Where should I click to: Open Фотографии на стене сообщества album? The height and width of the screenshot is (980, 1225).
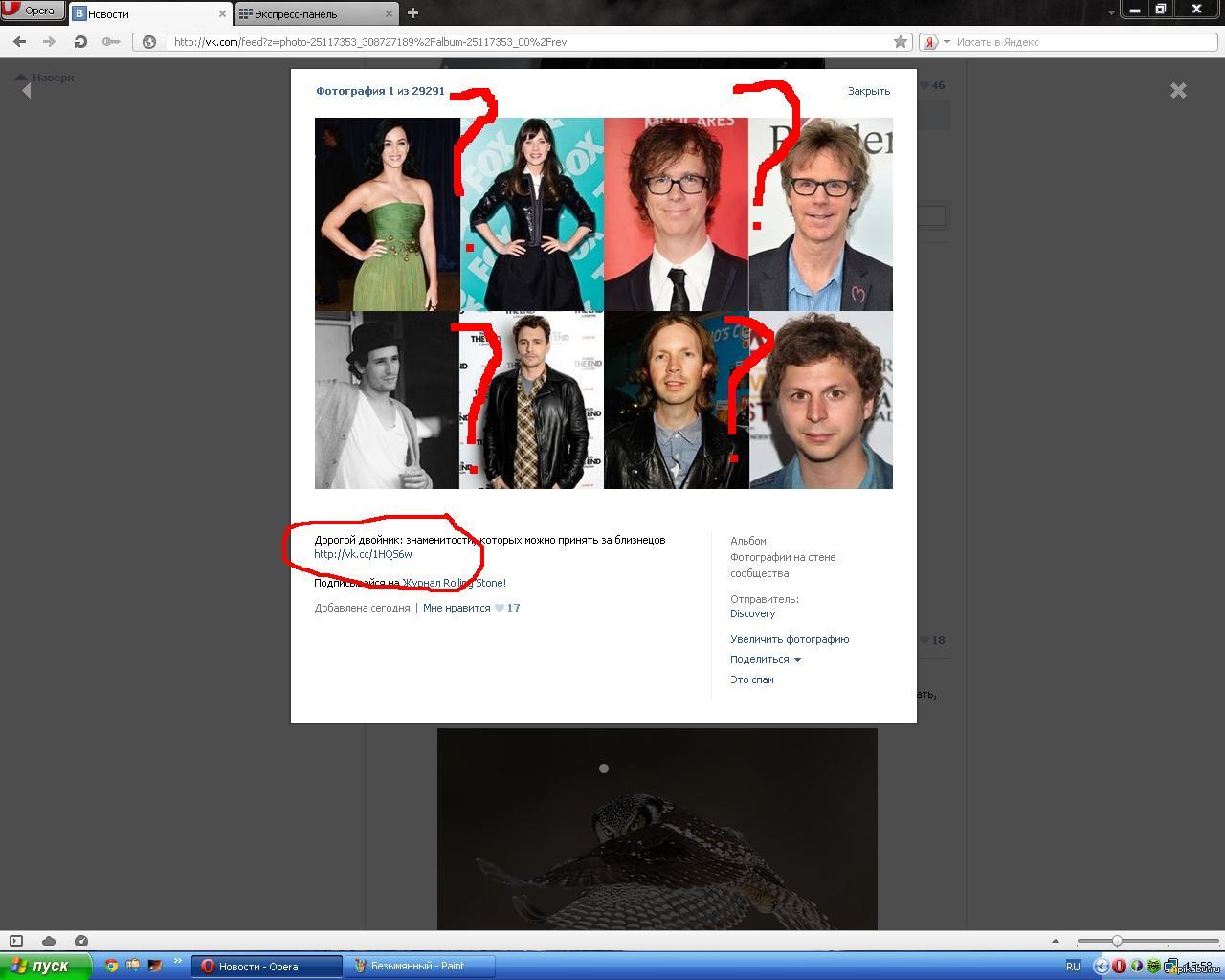[783, 565]
